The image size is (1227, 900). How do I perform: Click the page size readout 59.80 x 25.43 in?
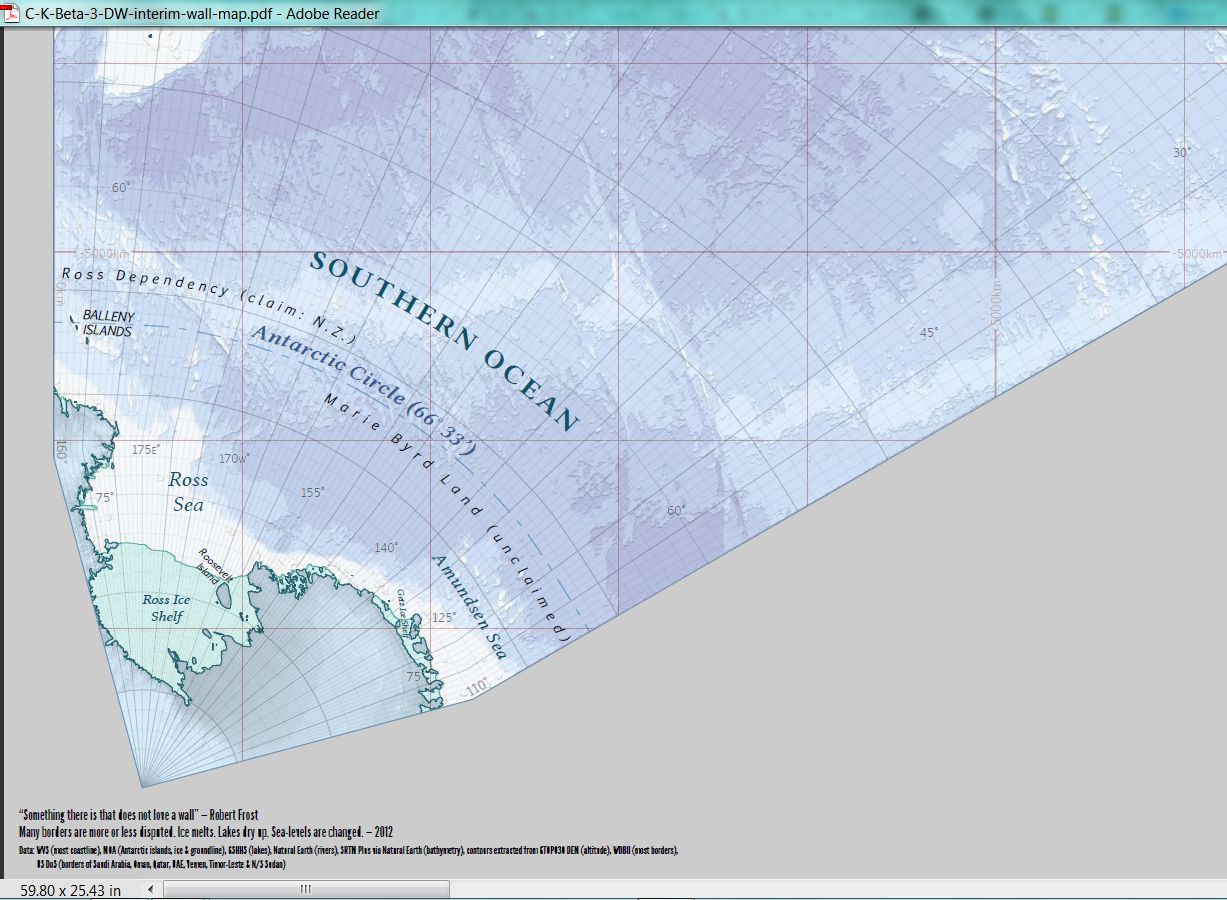(x=70, y=890)
